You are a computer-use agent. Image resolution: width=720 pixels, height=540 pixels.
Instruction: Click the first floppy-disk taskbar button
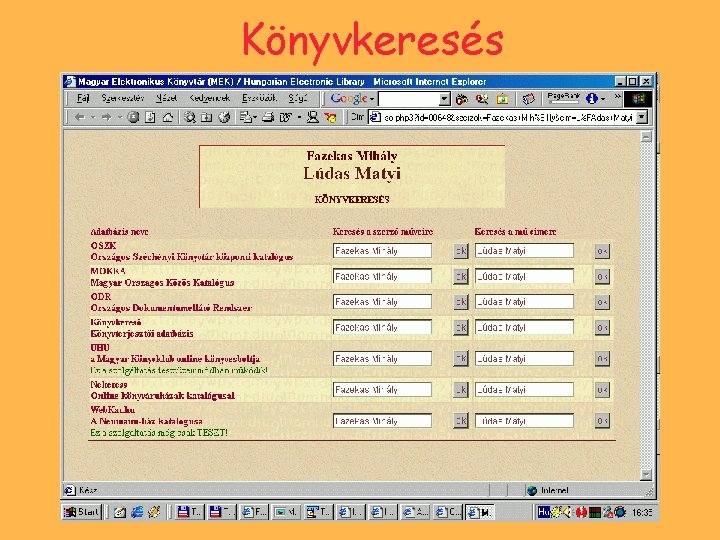[189, 512]
